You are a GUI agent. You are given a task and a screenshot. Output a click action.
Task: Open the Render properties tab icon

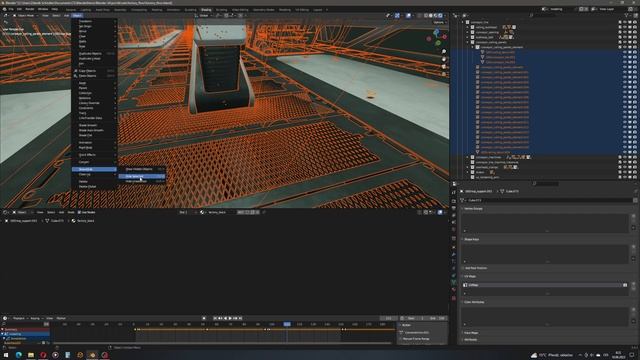(454, 201)
